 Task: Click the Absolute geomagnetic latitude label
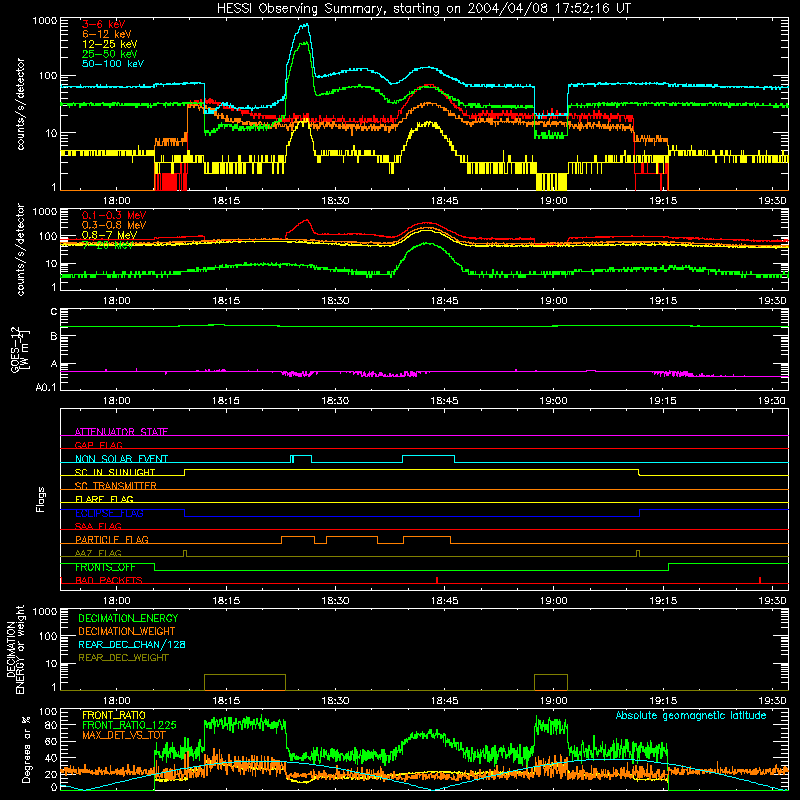coord(691,715)
